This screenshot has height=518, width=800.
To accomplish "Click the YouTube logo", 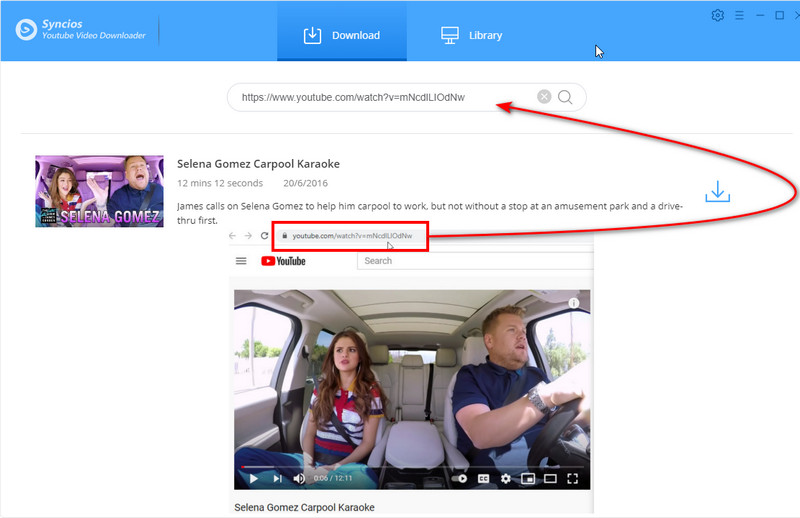I will coord(283,261).
